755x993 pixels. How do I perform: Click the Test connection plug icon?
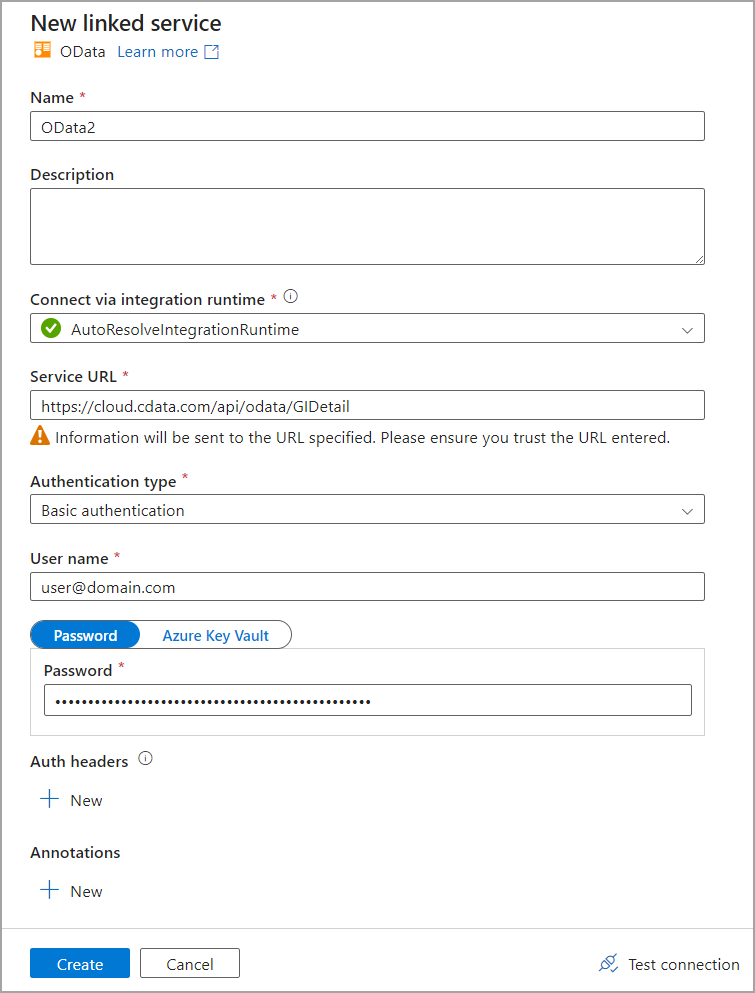coord(608,963)
